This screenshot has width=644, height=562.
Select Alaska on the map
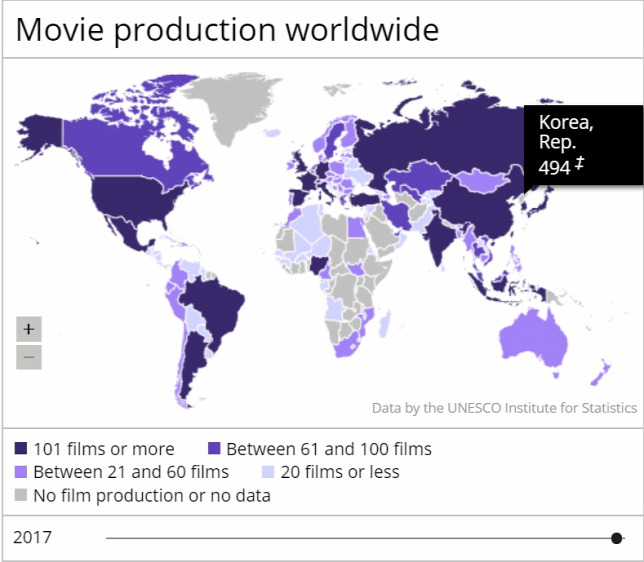(x=41, y=131)
